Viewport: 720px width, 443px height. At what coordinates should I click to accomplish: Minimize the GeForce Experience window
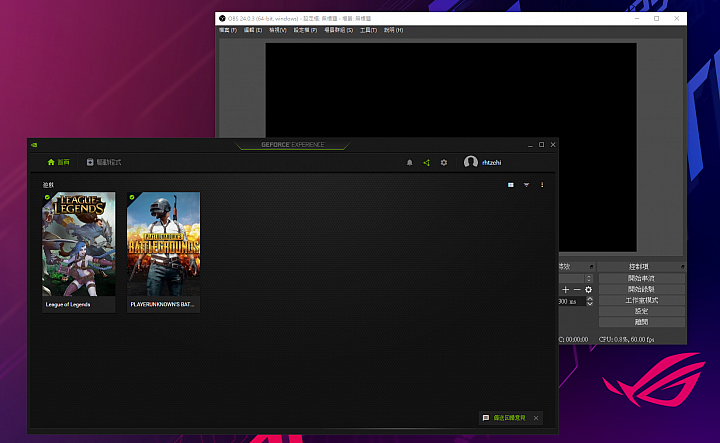[530, 145]
